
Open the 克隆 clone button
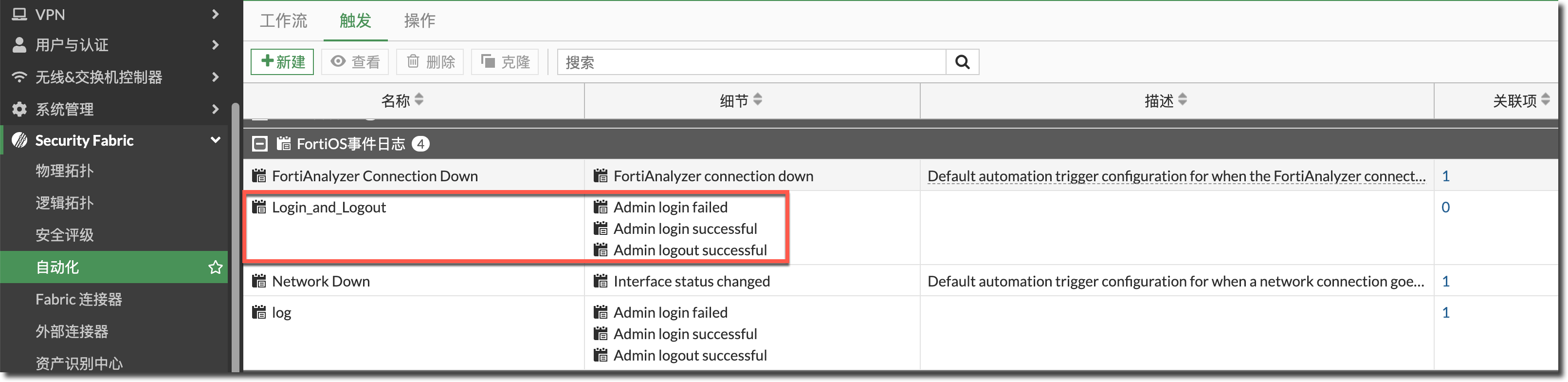[x=505, y=62]
